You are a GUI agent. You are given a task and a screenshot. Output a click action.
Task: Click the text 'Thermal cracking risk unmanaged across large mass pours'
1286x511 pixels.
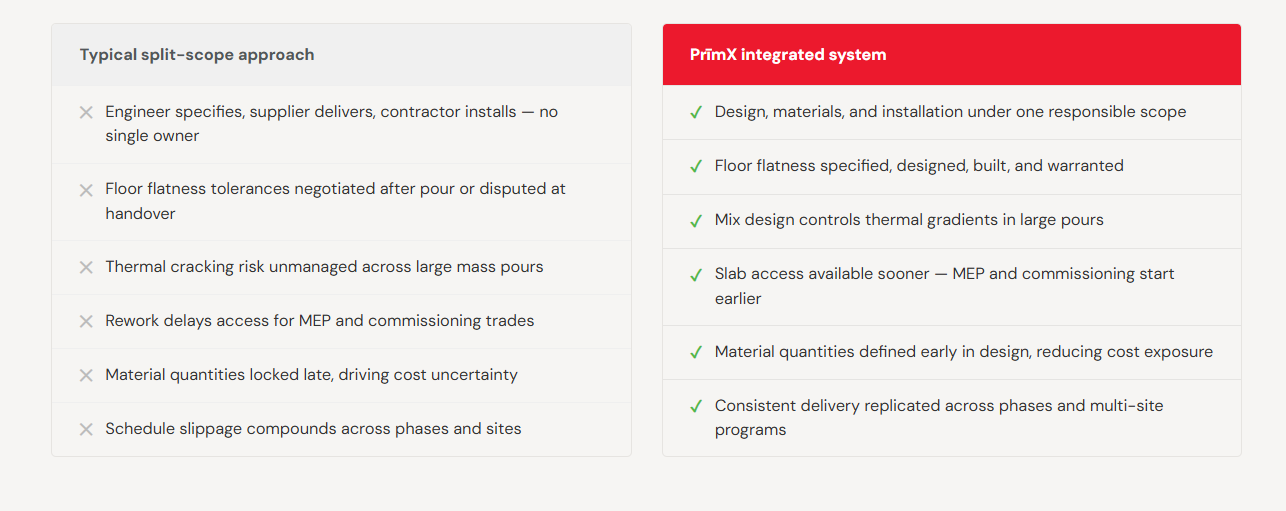click(x=324, y=267)
